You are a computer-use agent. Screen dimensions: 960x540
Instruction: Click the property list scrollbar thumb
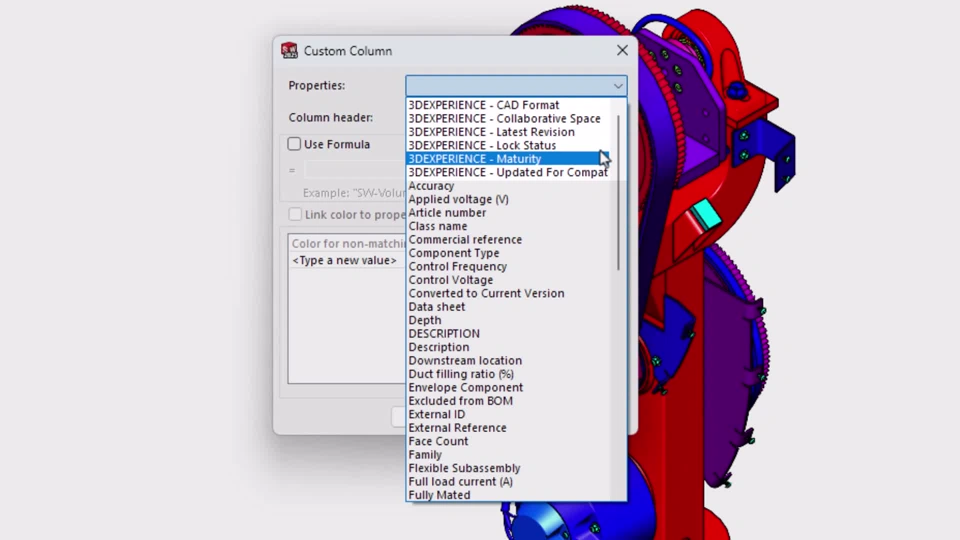(618, 193)
